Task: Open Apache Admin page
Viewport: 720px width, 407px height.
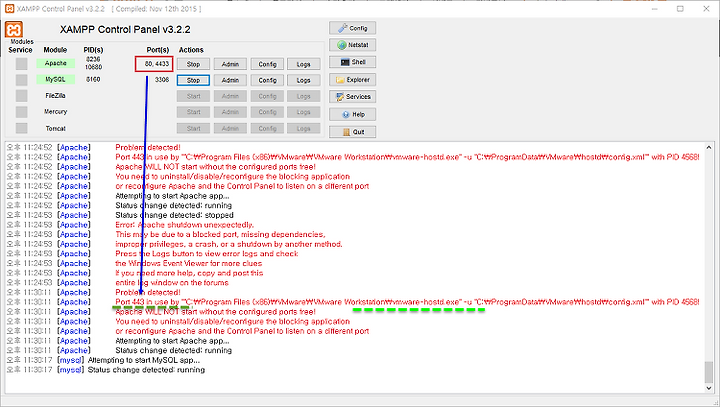Action: (x=230, y=64)
